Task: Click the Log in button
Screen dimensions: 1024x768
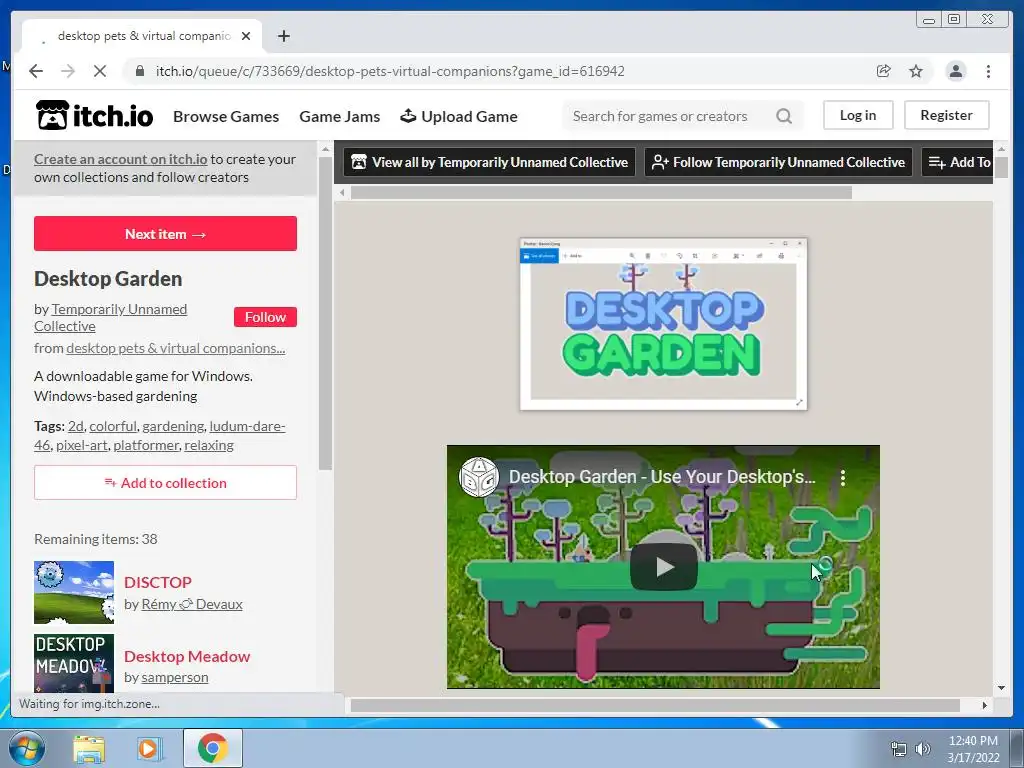Action: tap(858, 115)
